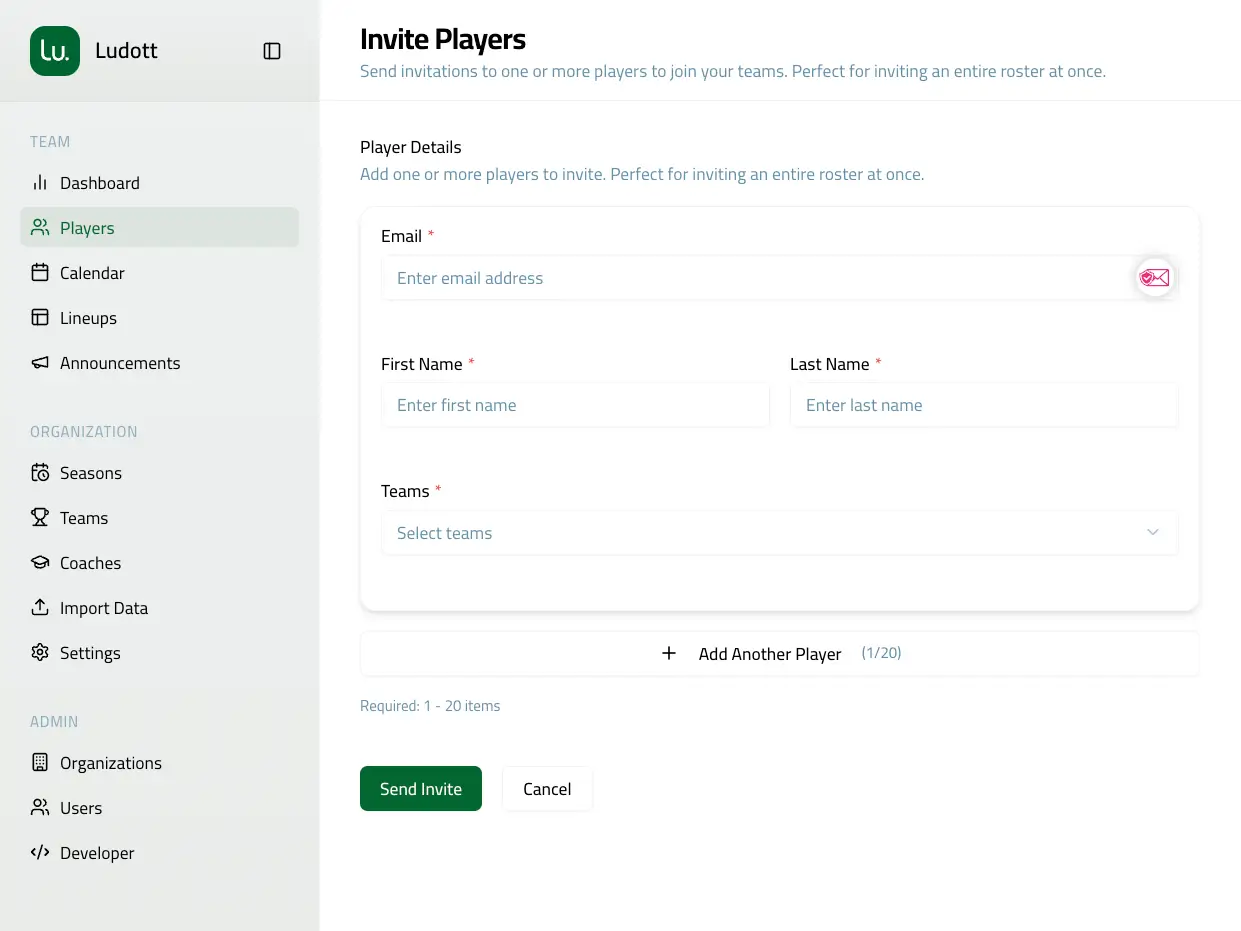Collapse the sidebar using the panel toggle
The width and height of the screenshot is (1241, 931).
pyautogui.click(x=271, y=50)
